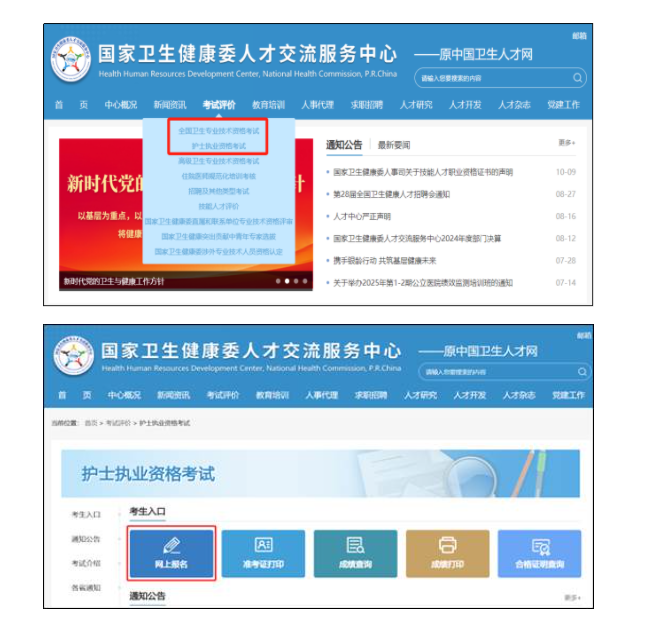
Task: Click the 成绩打印 printer icon
Action: (x=447, y=551)
